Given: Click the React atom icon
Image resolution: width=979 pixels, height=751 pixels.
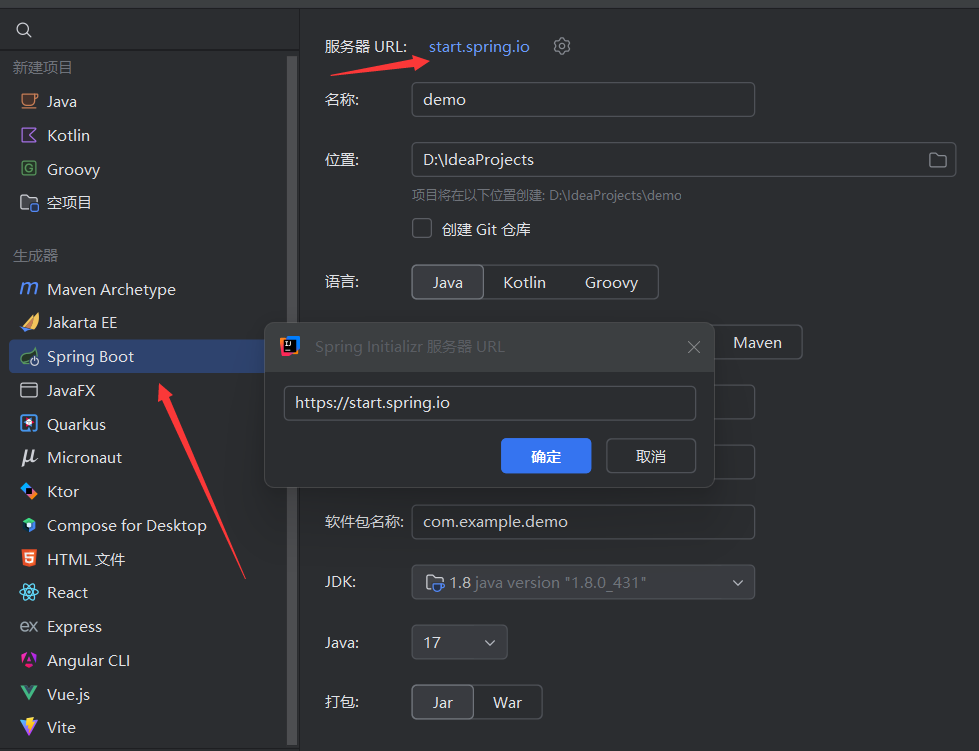Looking at the screenshot, I should click(29, 592).
